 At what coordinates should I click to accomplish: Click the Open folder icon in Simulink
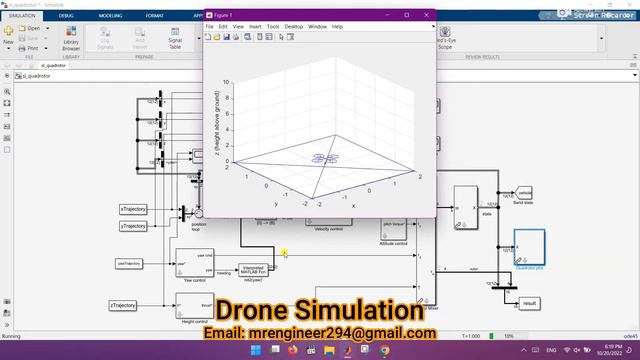pos(22,28)
